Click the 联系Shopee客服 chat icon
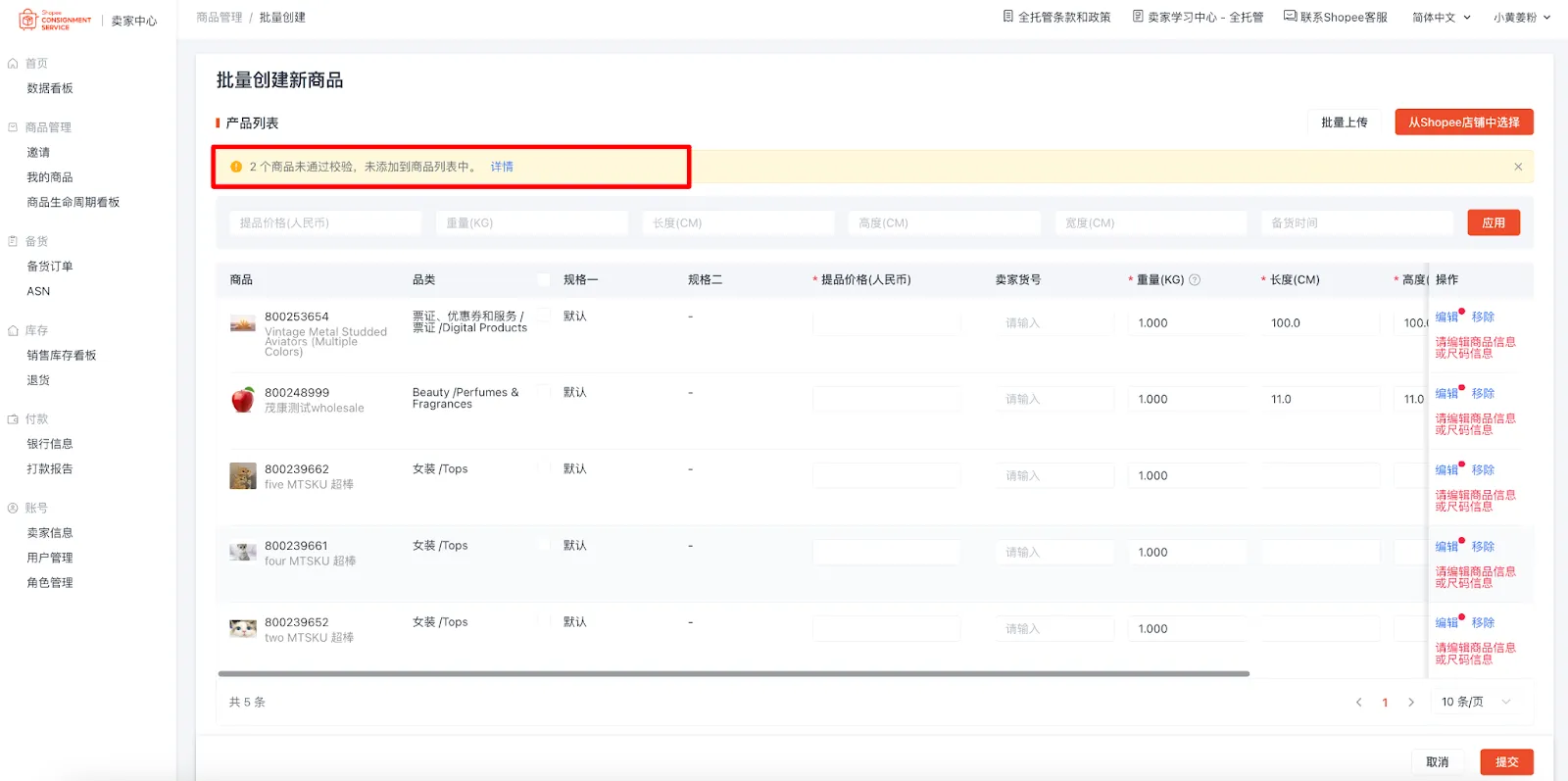Viewport: 1568px width, 781px height. pyautogui.click(x=1291, y=17)
